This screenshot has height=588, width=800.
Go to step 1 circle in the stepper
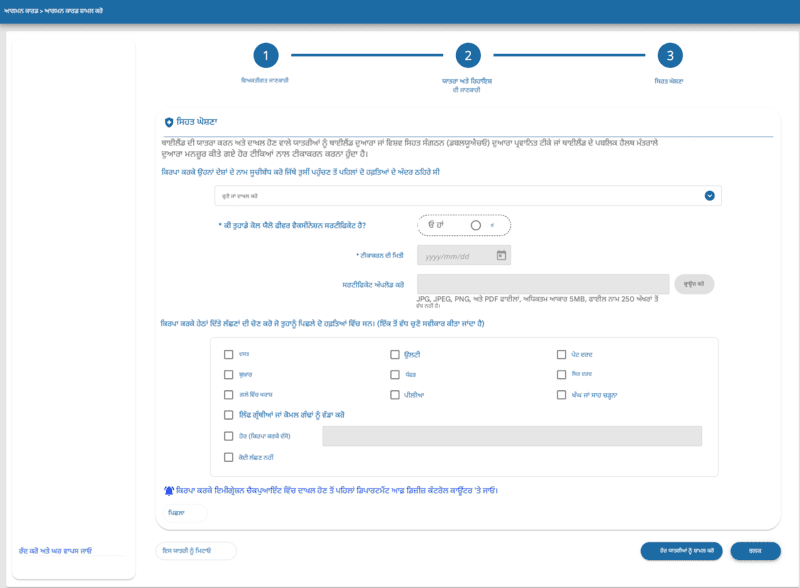click(x=266, y=56)
